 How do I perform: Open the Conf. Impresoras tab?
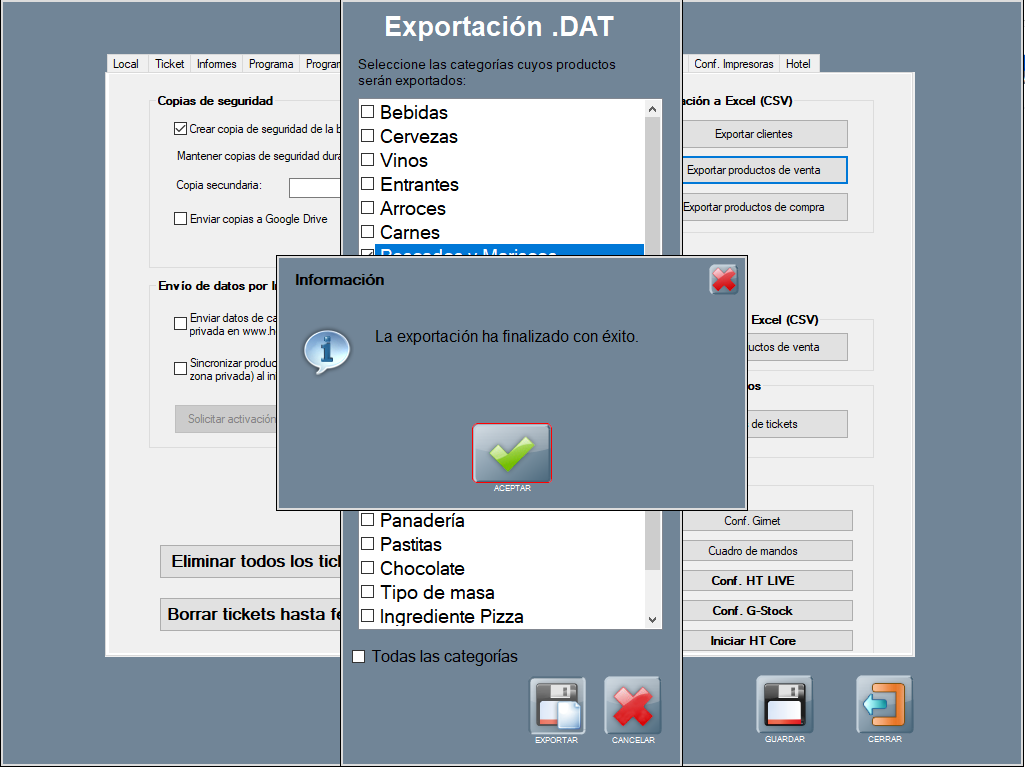point(733,64)
